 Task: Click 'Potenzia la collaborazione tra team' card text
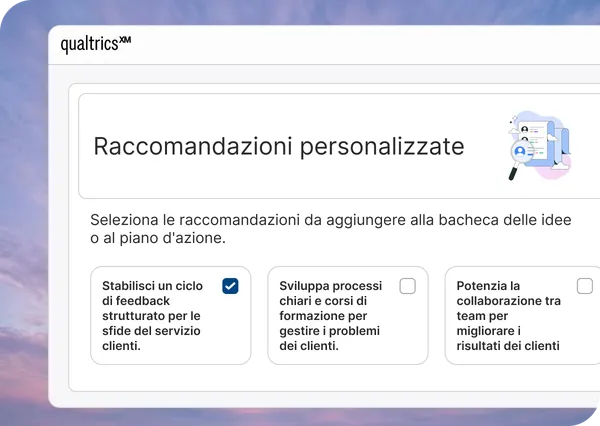pos(509,316)
